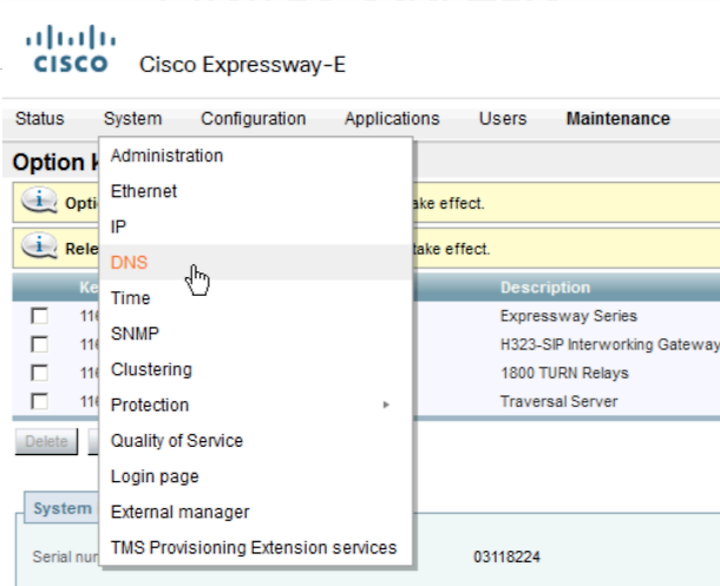720x586 pixels.
Task: Choose Ethernet in the System menu
Action: 256,191
